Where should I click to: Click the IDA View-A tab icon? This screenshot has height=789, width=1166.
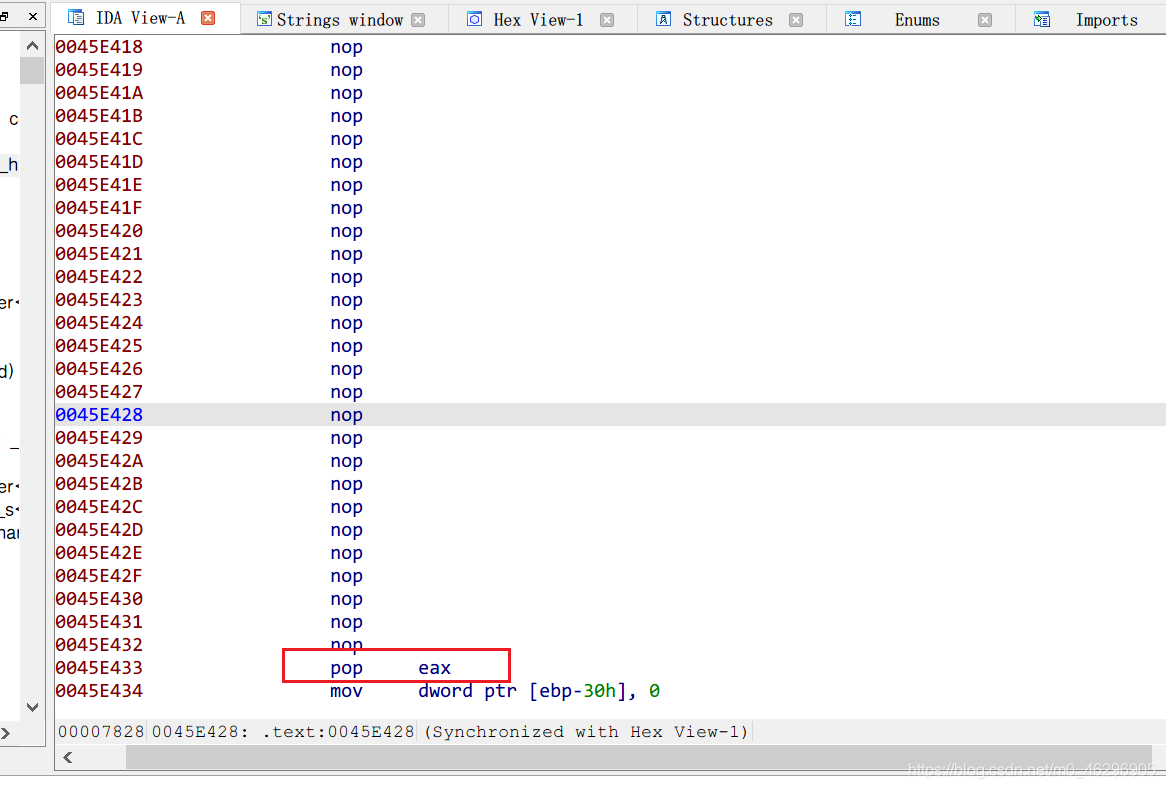click(76, 18)
